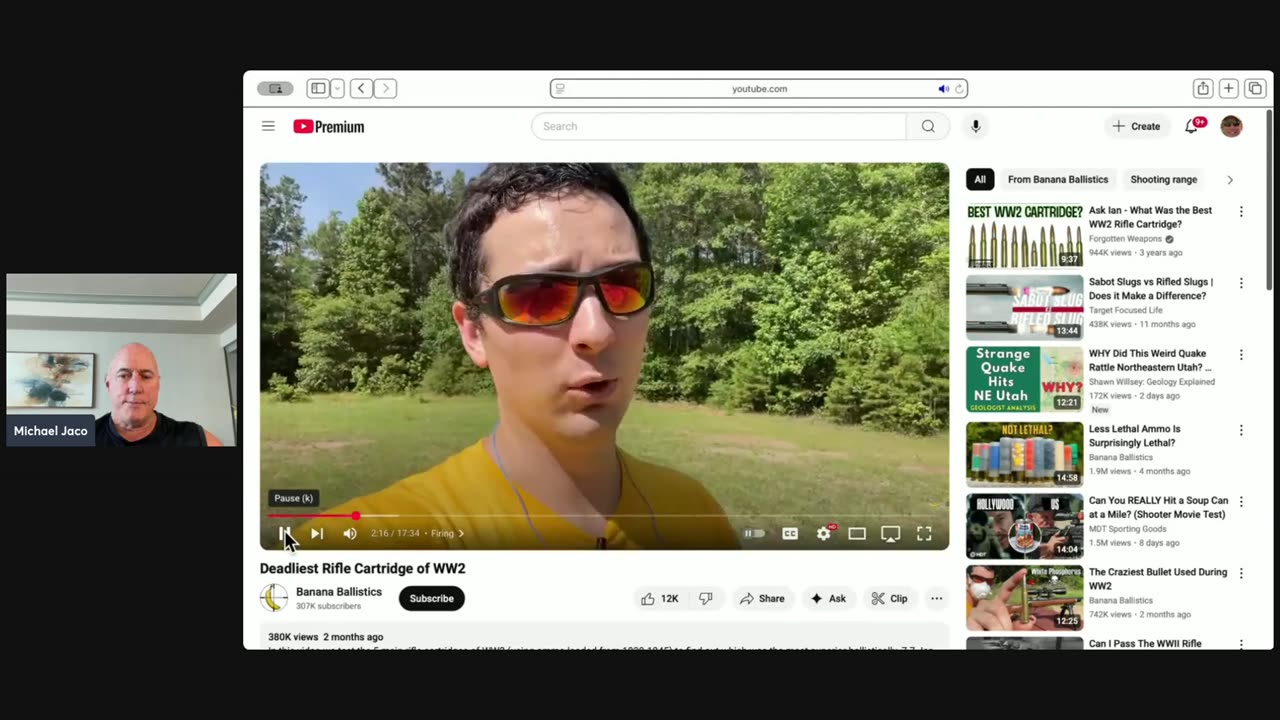Open the Banana Ballistics channel name link

339,592
